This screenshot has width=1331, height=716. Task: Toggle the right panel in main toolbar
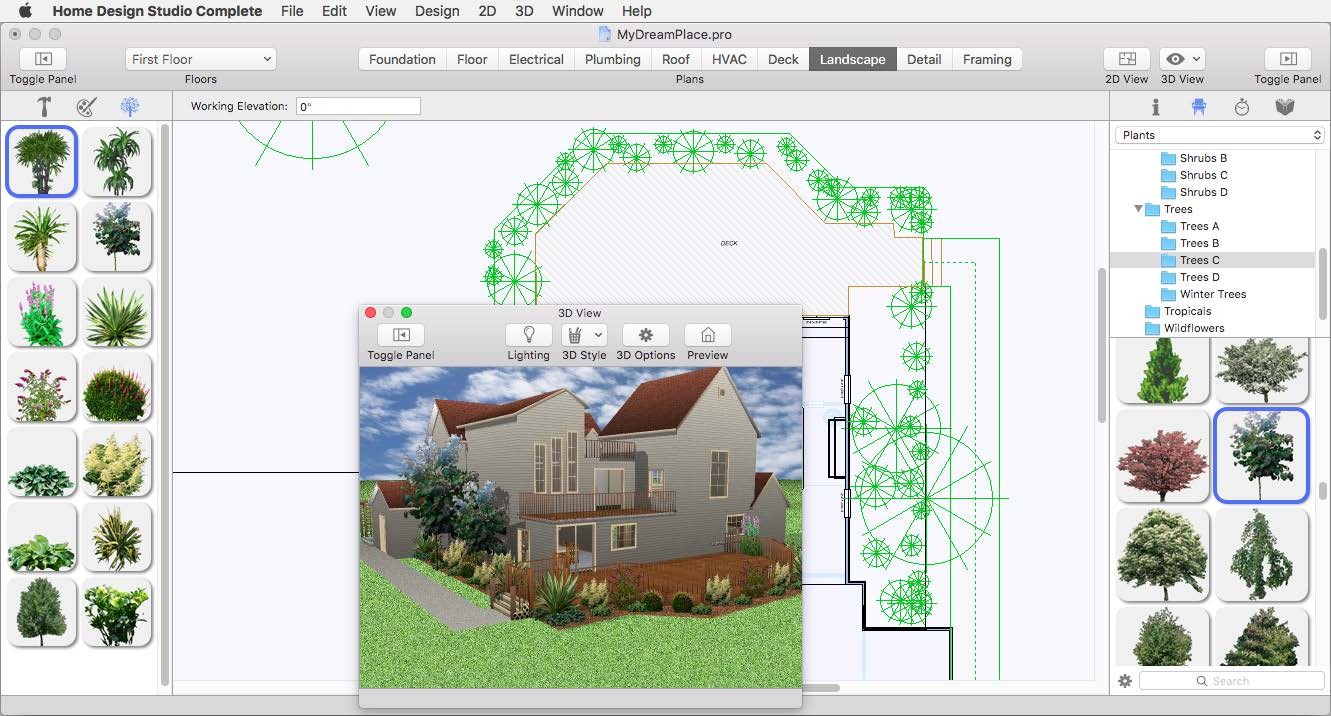1288,59
